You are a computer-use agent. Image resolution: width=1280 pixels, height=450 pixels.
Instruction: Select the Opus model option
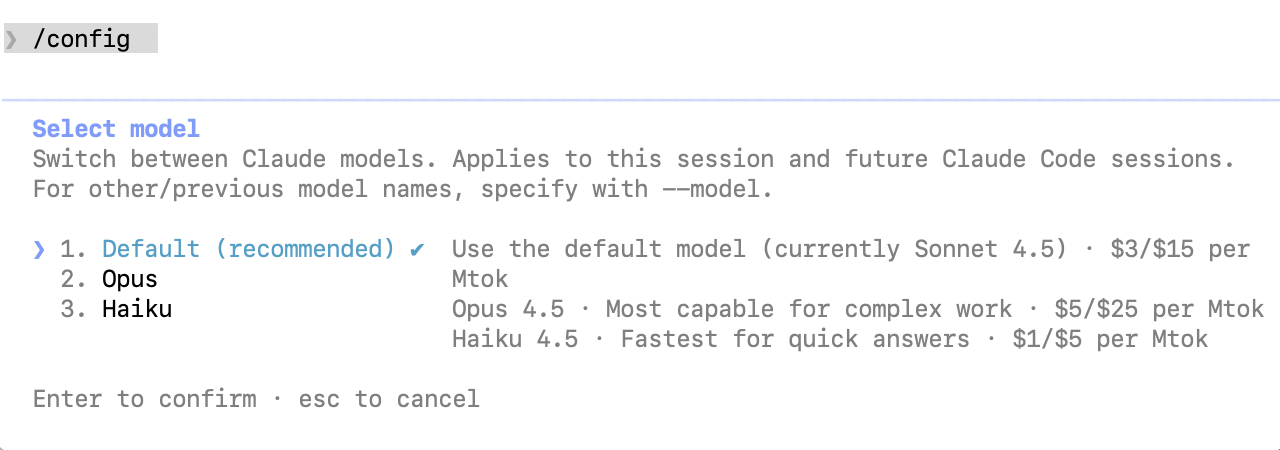(130, 279)
